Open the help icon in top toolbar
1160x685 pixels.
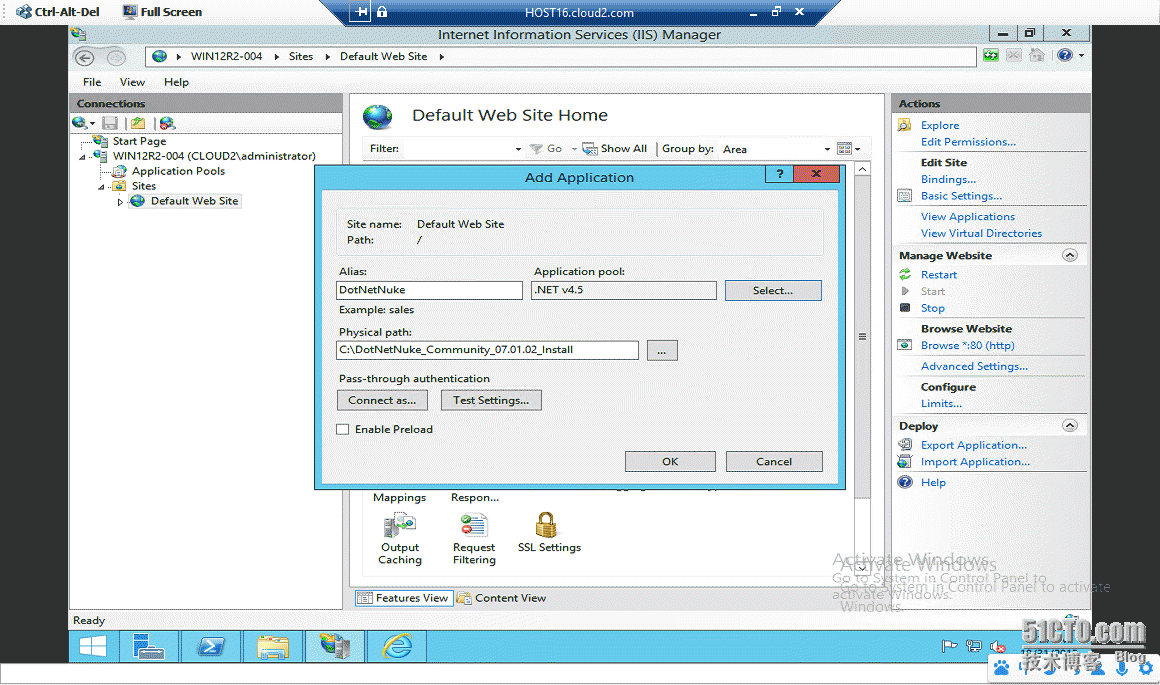coord(1065,55)
